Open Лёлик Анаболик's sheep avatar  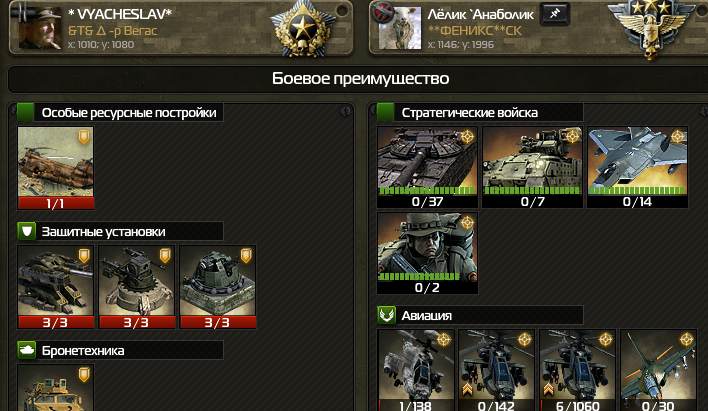400,28
